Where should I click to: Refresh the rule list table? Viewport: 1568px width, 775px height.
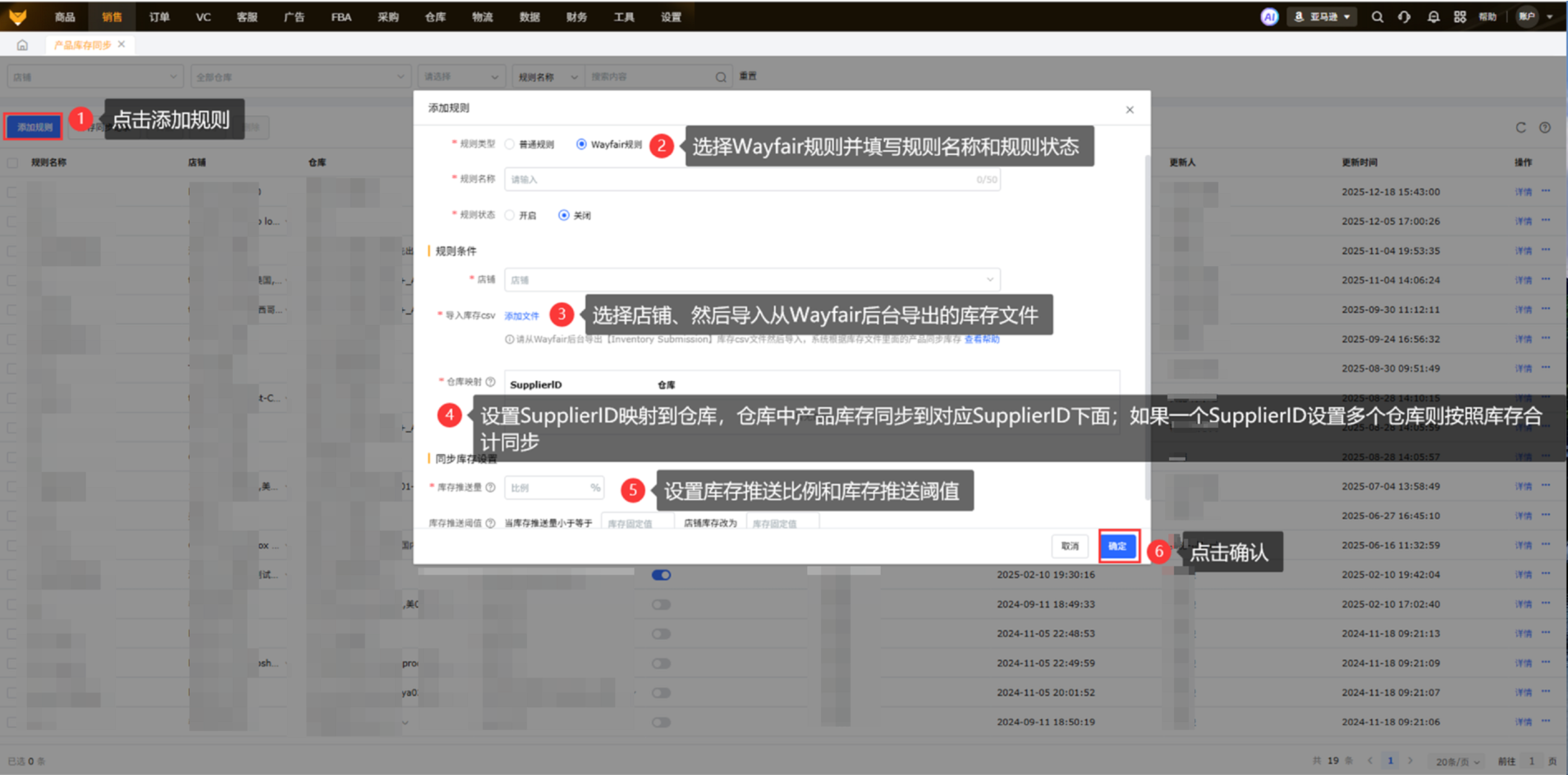[x=1520, y=127]
